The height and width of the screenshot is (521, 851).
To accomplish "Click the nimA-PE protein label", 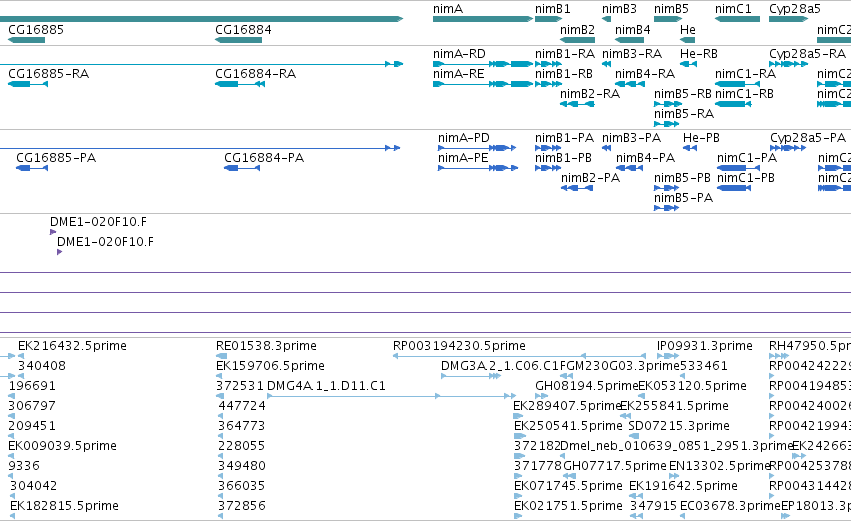I will click(463, 158).
